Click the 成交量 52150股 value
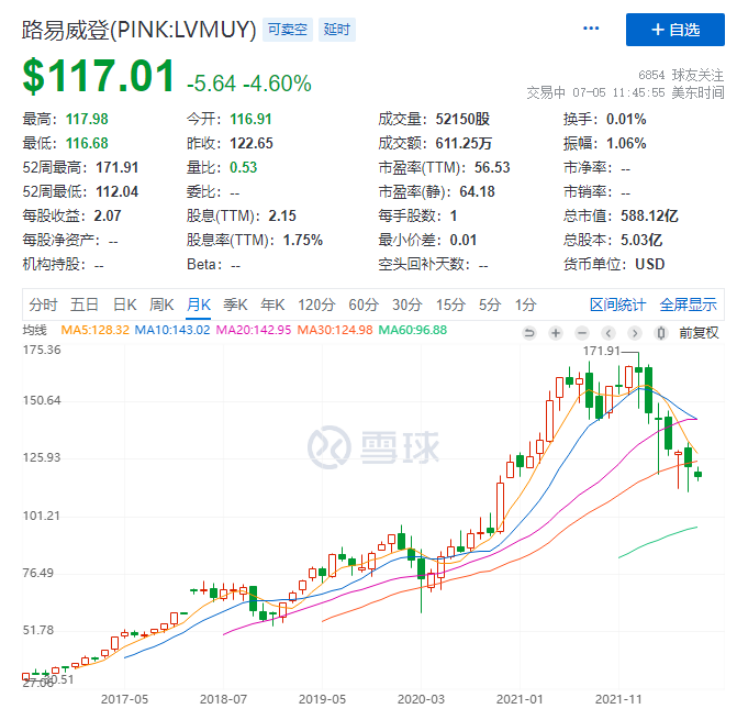This screenshot has height=720, width=737. click(463, 119)
